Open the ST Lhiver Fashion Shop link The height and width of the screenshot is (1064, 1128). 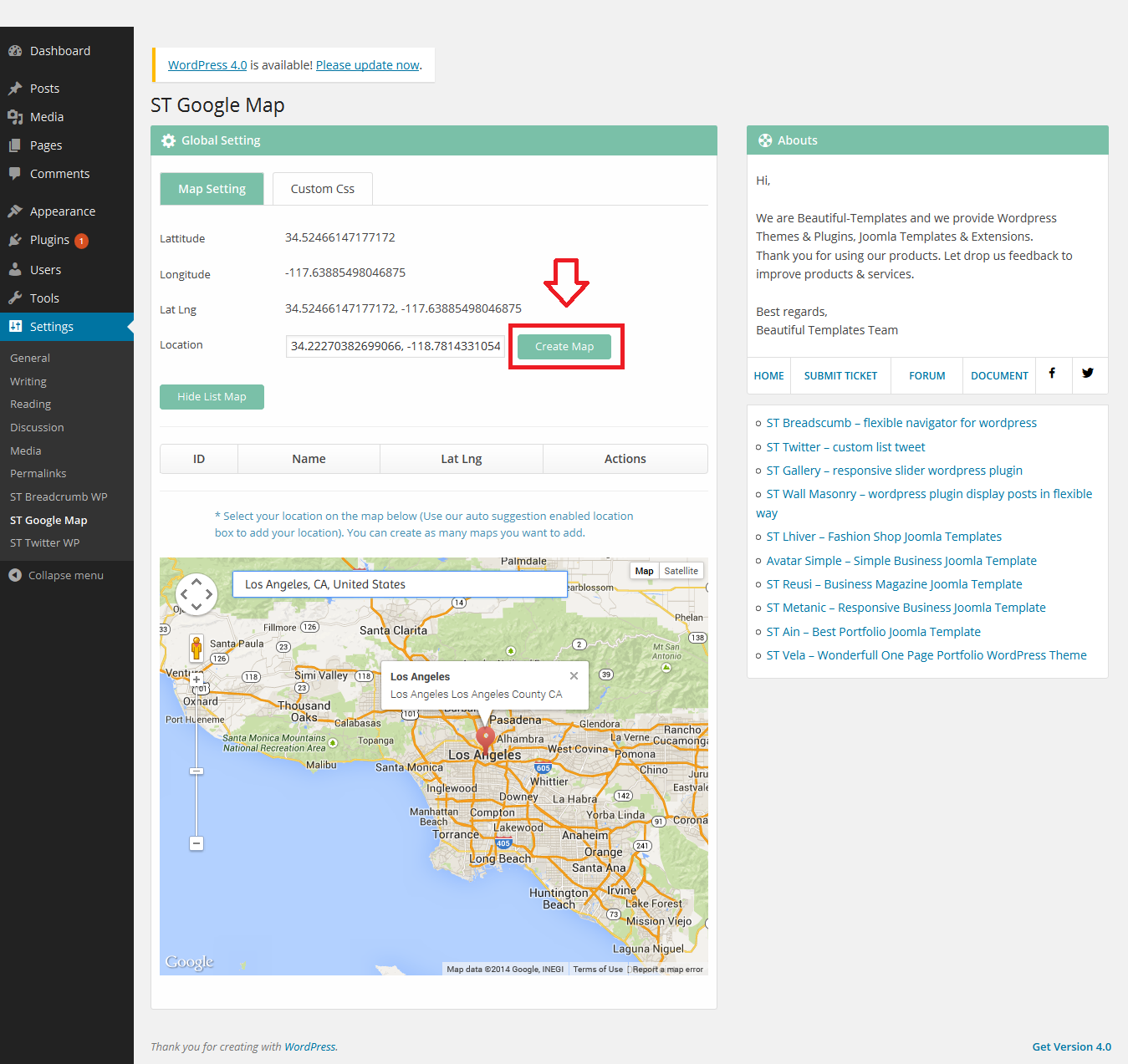click(884, 537)
